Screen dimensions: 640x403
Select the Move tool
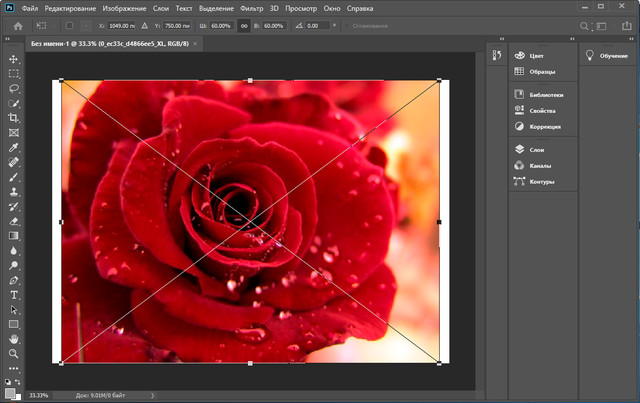point(14,60)
